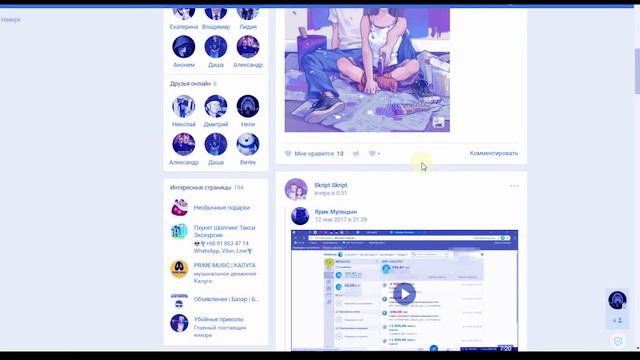Open the illustrated couple post image
This screenshot has width=640, height=360.
(367, 69)
